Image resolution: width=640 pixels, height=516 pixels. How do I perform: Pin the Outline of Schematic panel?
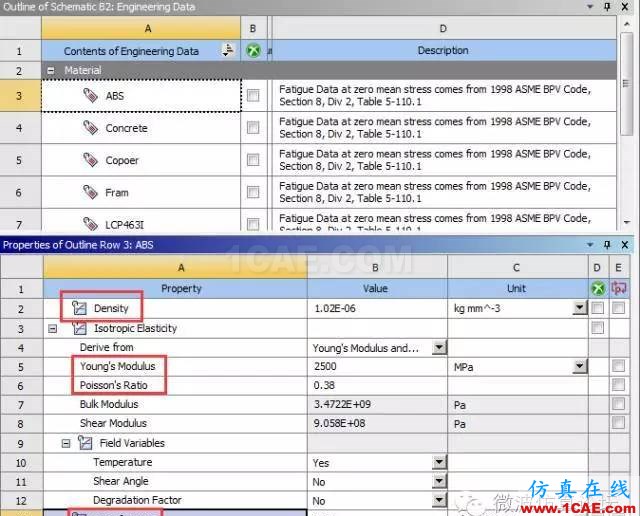607,7
